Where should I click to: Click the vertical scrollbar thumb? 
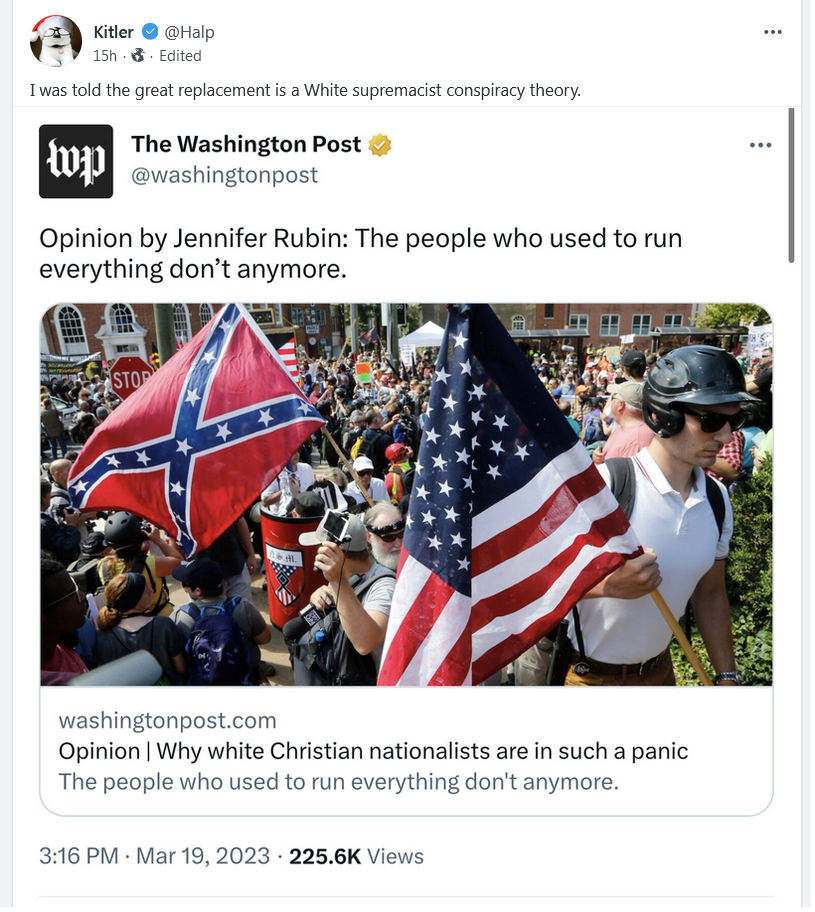click(791, 186)
